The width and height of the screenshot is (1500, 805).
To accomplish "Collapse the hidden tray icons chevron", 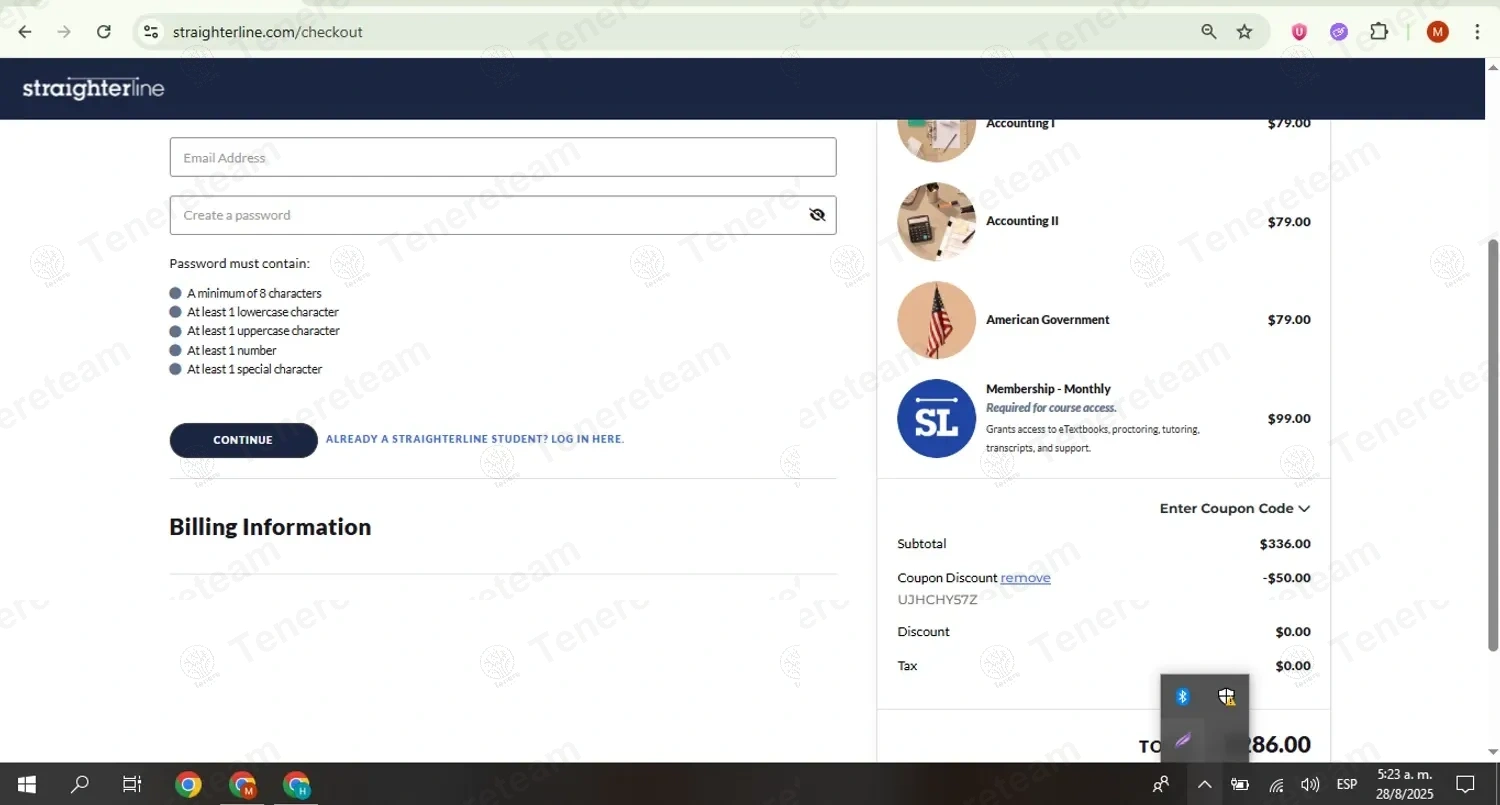I will [1205, 785].
